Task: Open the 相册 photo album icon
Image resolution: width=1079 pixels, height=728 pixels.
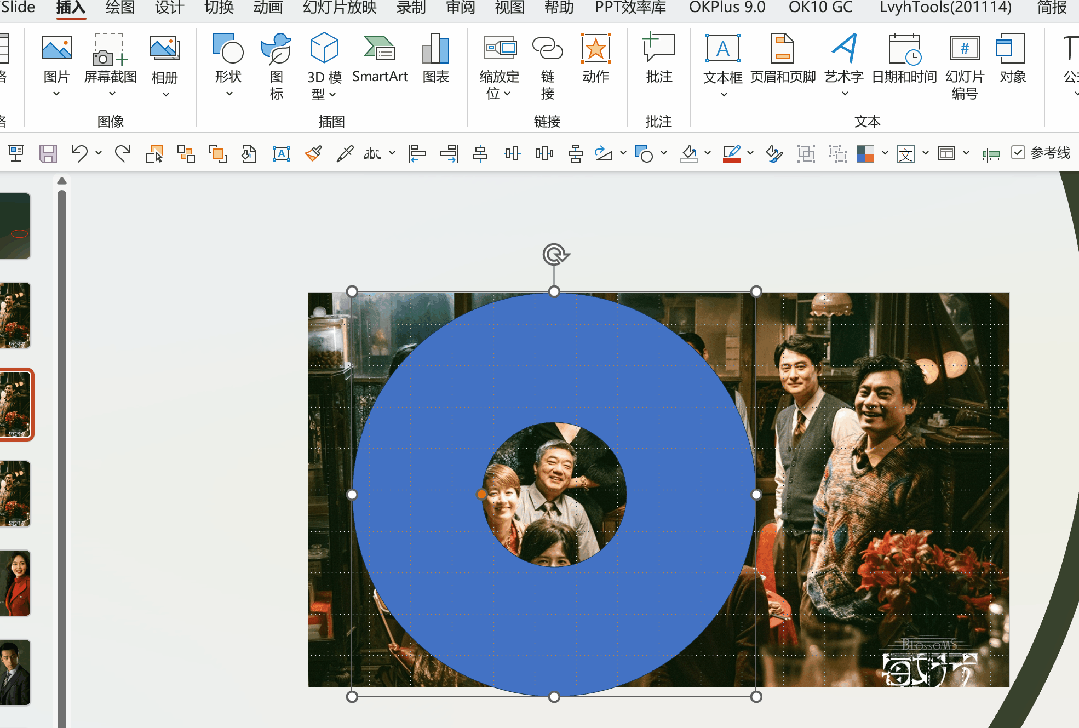Action: coord(164,48)
